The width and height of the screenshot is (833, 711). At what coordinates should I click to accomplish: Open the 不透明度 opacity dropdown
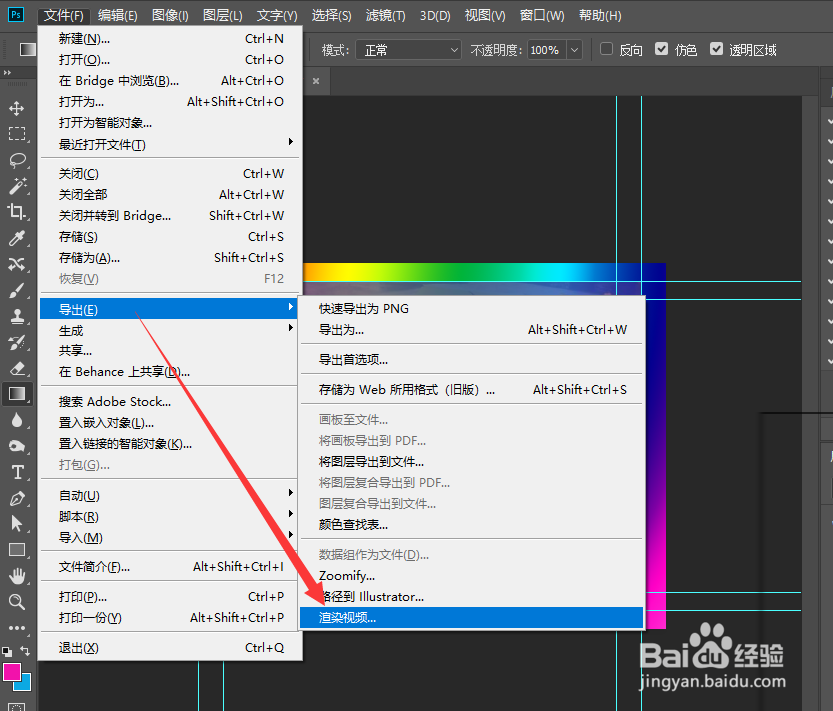click(x=573, y=49)
